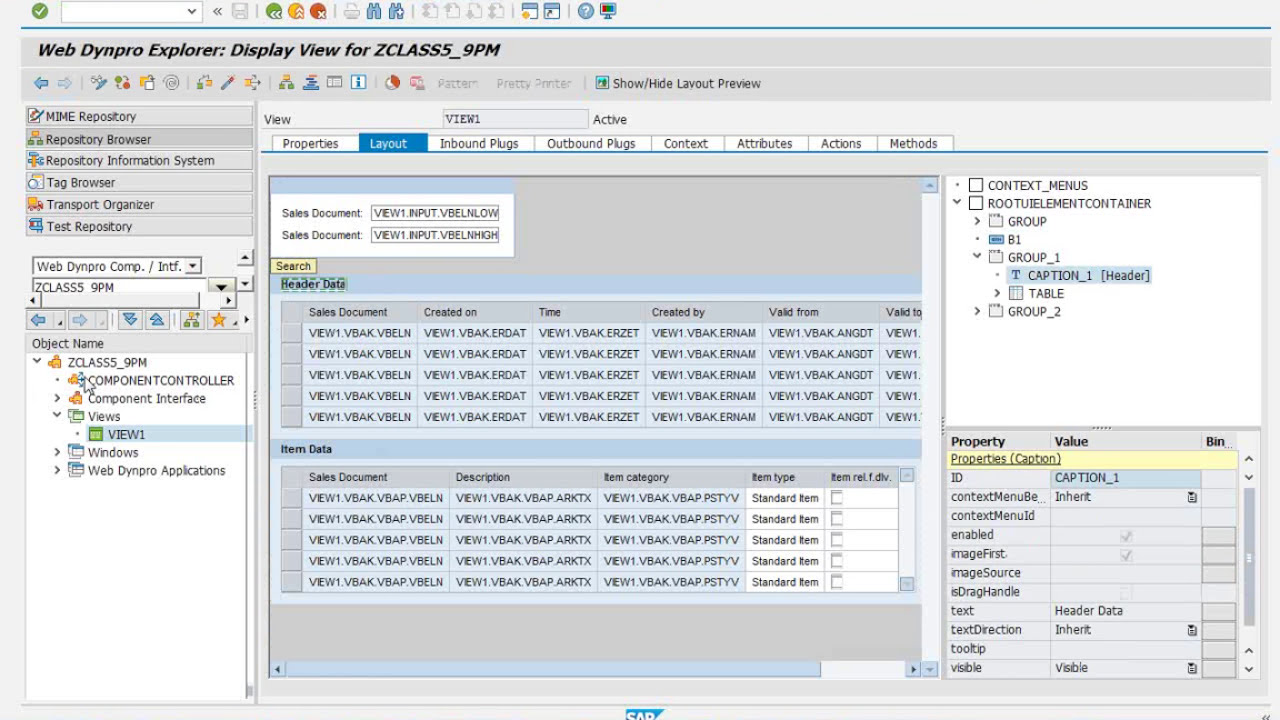Open the Transport Organizer
1280x720 pixels.
click(x=139, y=204)
